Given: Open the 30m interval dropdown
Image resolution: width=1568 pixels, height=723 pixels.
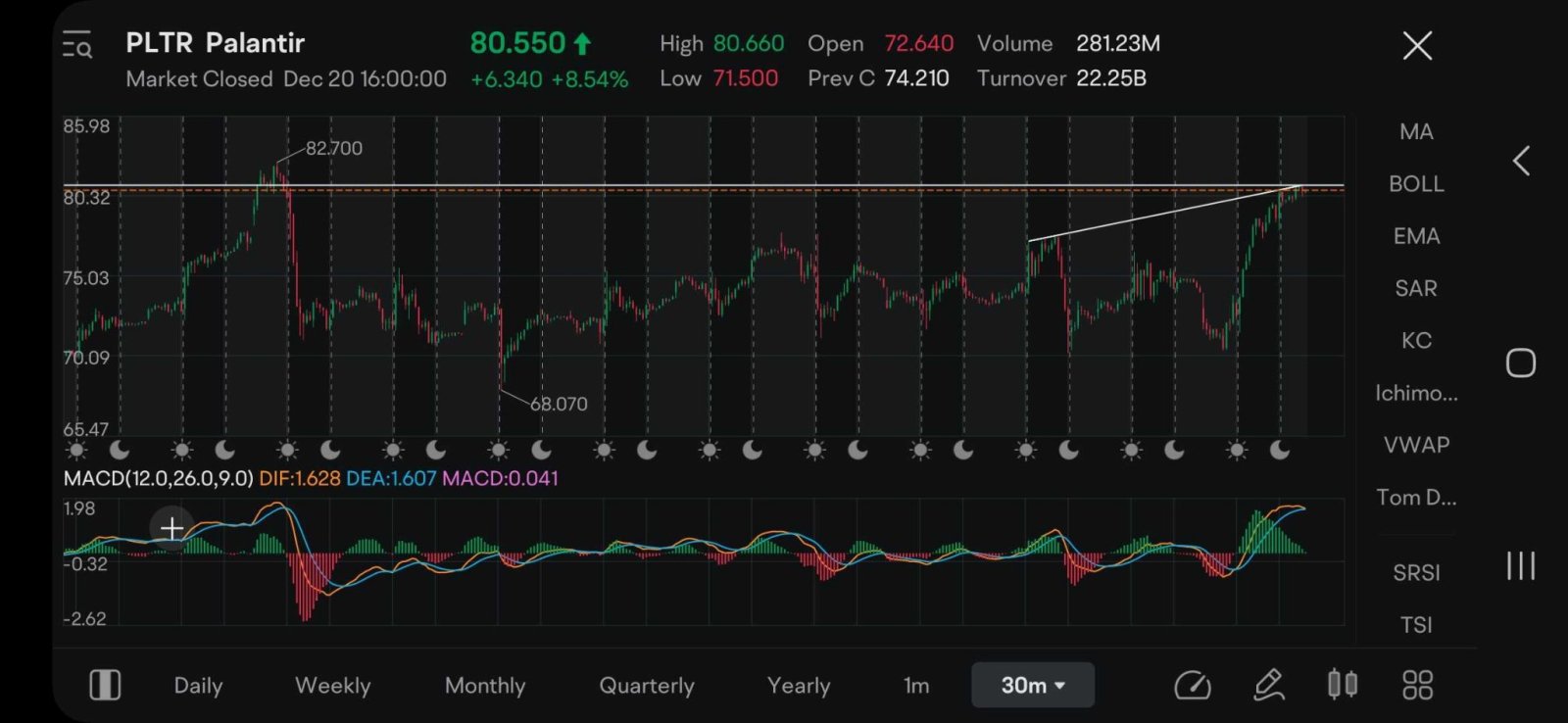Looking at the screenshot, I should pos(1033,685).
